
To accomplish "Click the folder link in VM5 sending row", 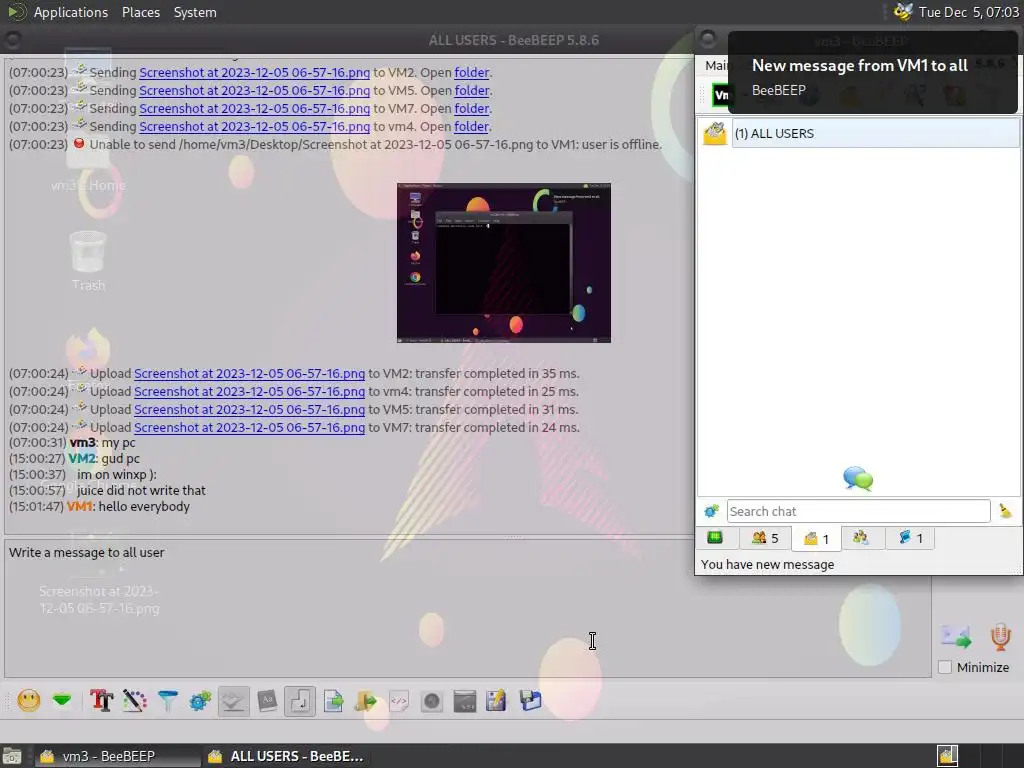I will [472, 90].
